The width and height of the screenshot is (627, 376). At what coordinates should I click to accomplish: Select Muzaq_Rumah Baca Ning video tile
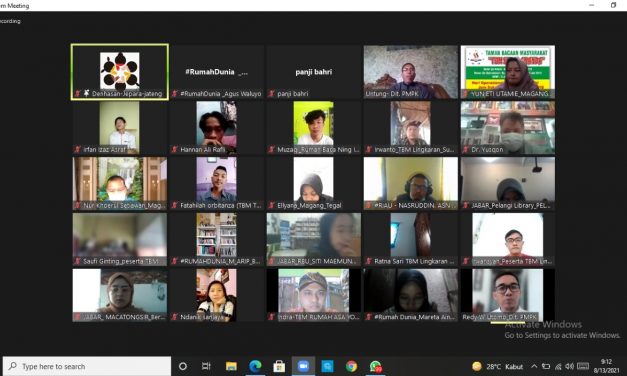tap(314, 128)
